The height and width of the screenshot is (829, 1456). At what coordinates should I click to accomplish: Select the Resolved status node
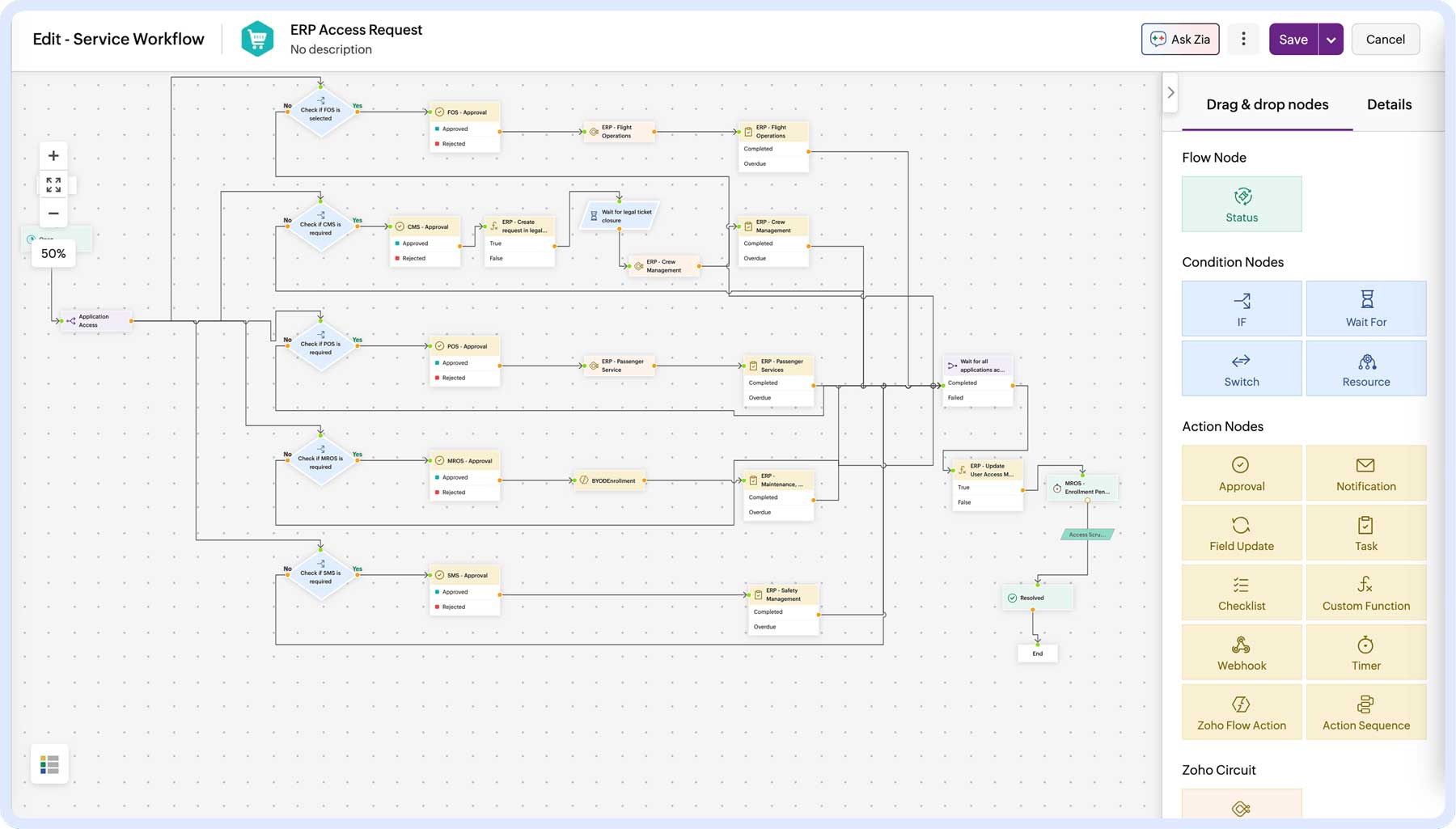(1038, 598)
